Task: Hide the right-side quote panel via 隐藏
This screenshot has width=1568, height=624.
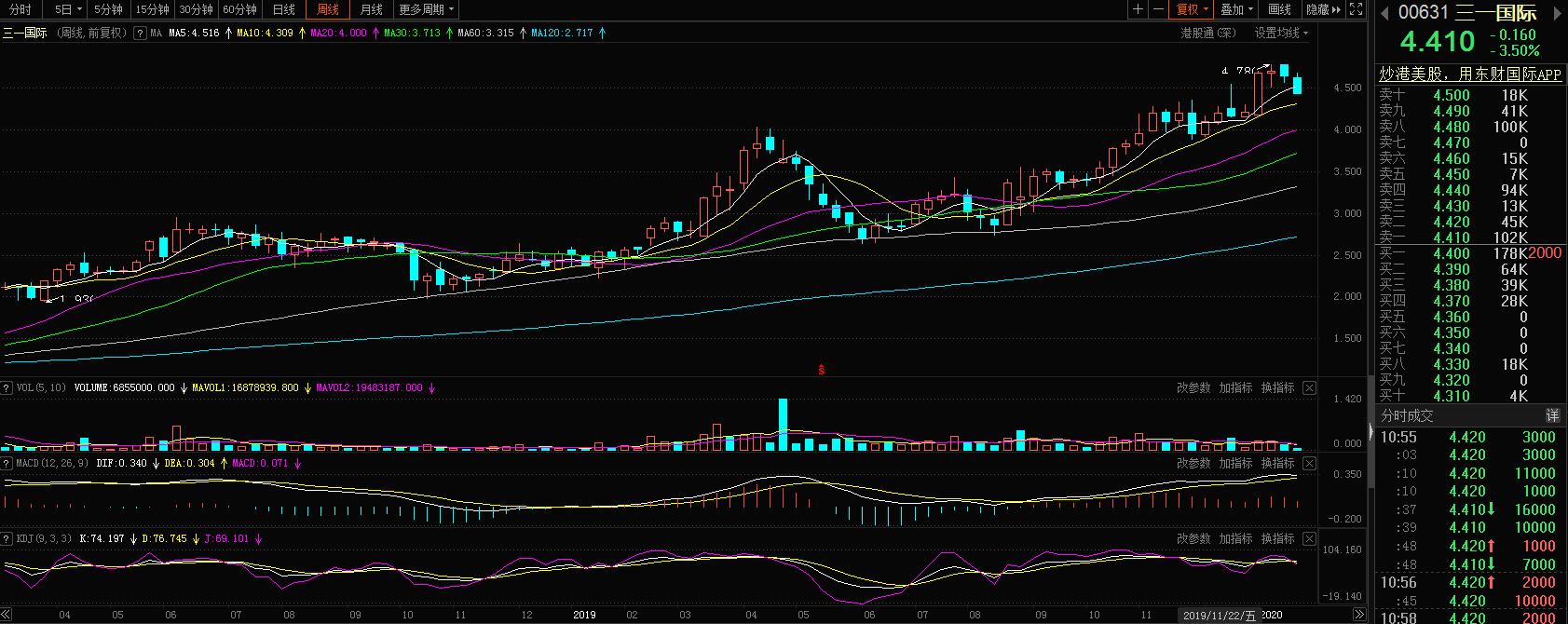Action: click(x=1323, y=9)
